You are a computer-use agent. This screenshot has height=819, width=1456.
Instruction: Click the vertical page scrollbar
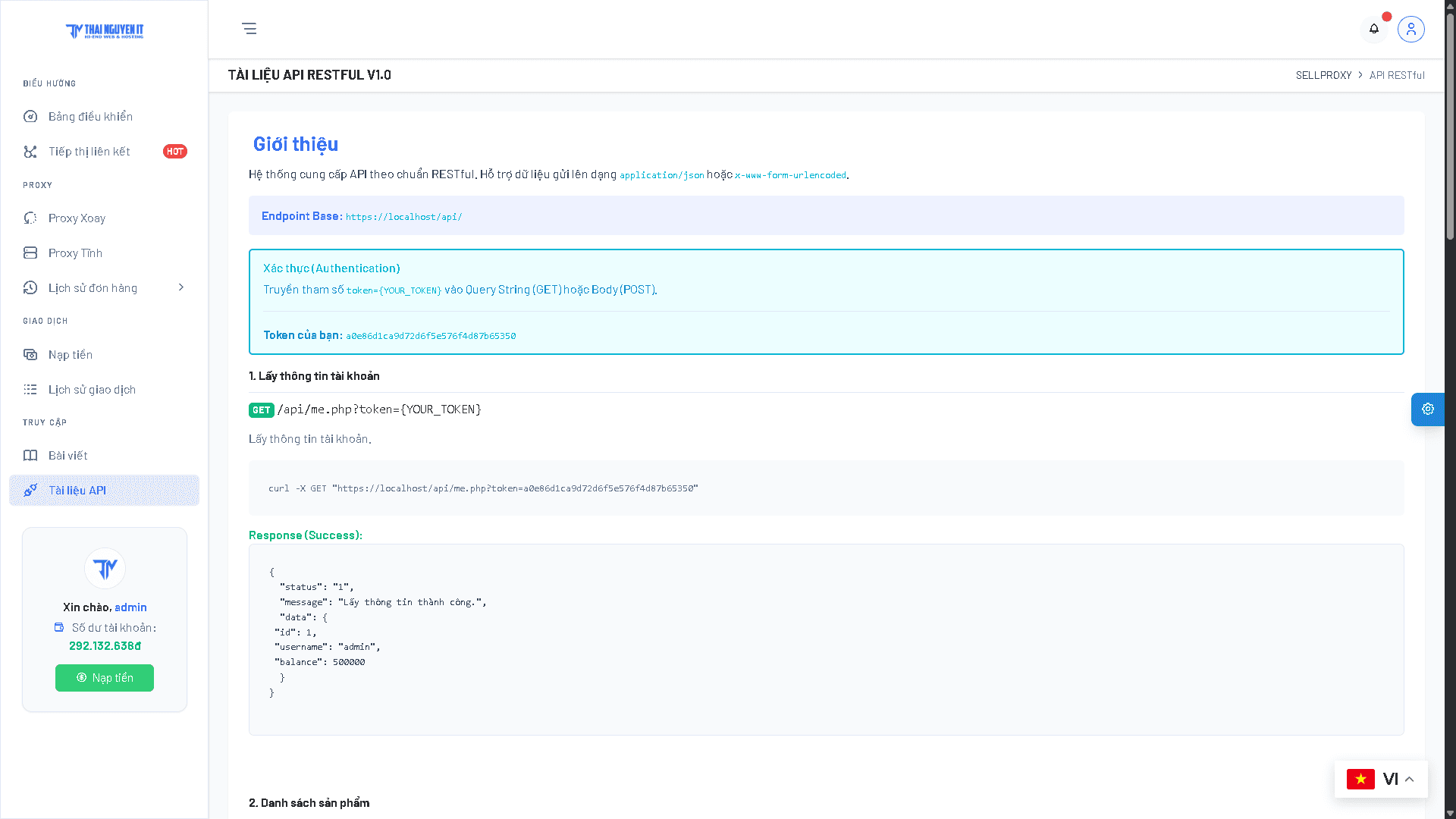click(1450, 409)
